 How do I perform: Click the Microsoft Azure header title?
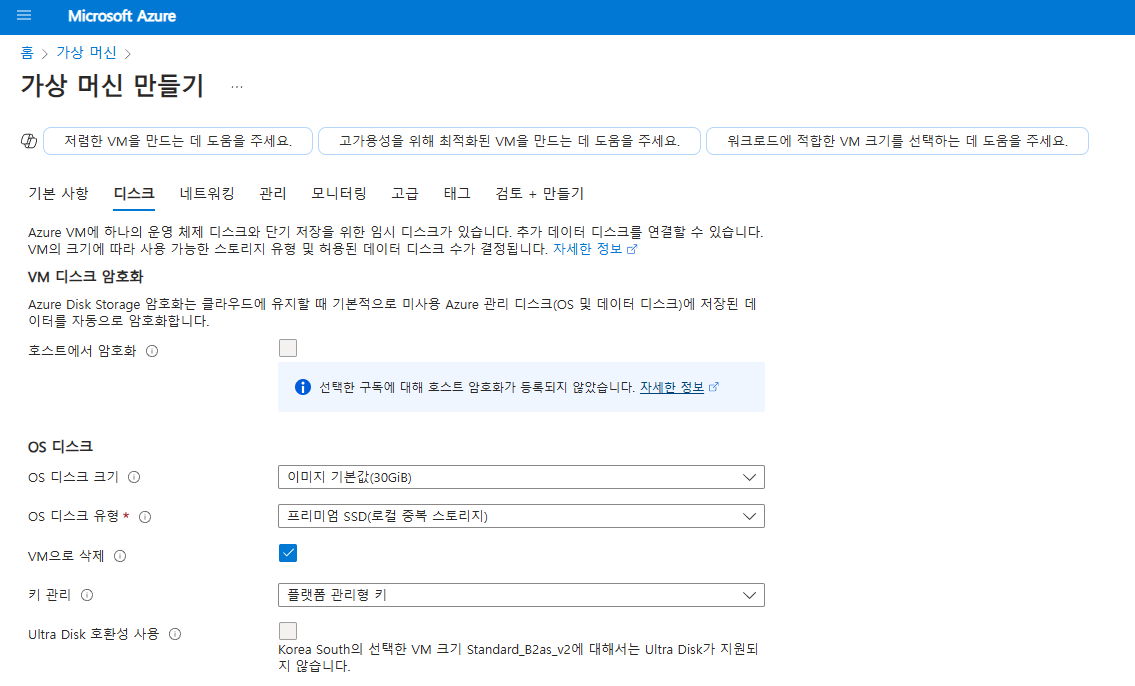122,16
